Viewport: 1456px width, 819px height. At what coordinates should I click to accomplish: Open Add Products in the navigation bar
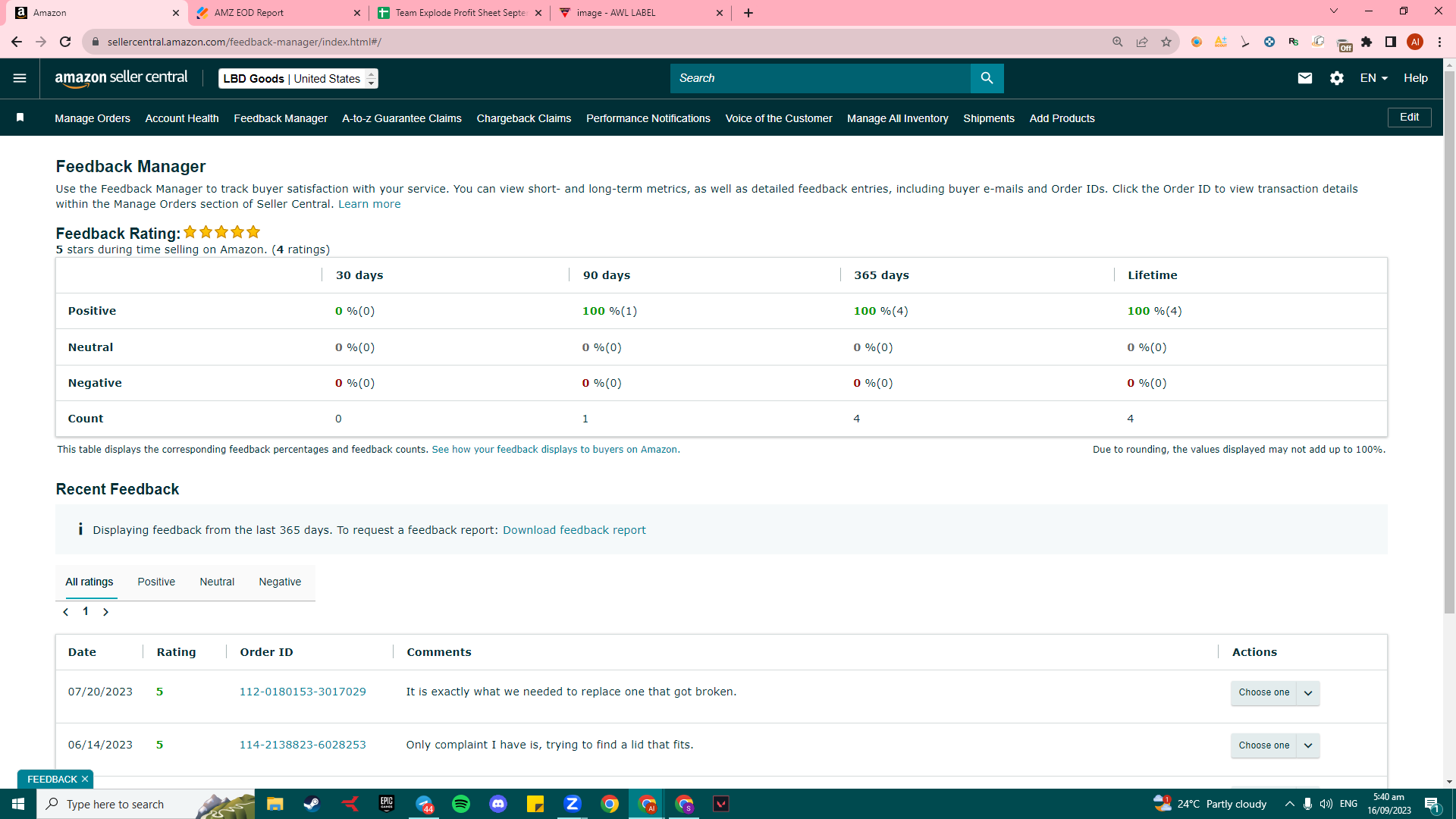pyautogui.click(x=1062, y=118)
